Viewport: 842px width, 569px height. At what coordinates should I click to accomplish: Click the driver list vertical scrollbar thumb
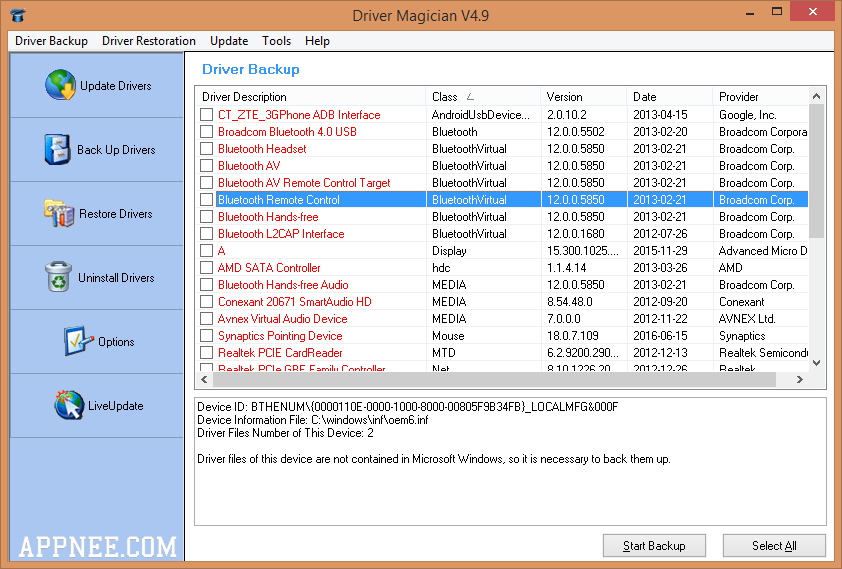816,171
